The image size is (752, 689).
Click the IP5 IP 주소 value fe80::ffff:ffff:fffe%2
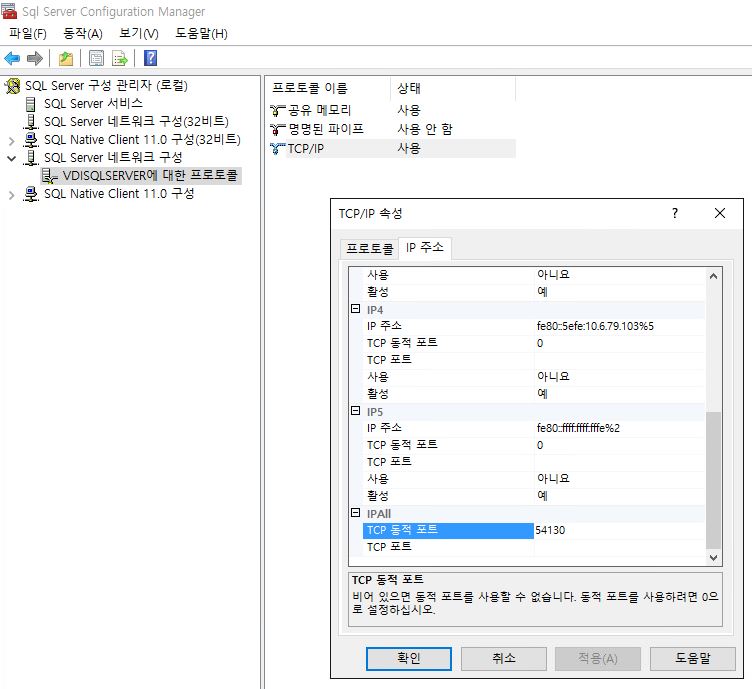tap(620, 428)
